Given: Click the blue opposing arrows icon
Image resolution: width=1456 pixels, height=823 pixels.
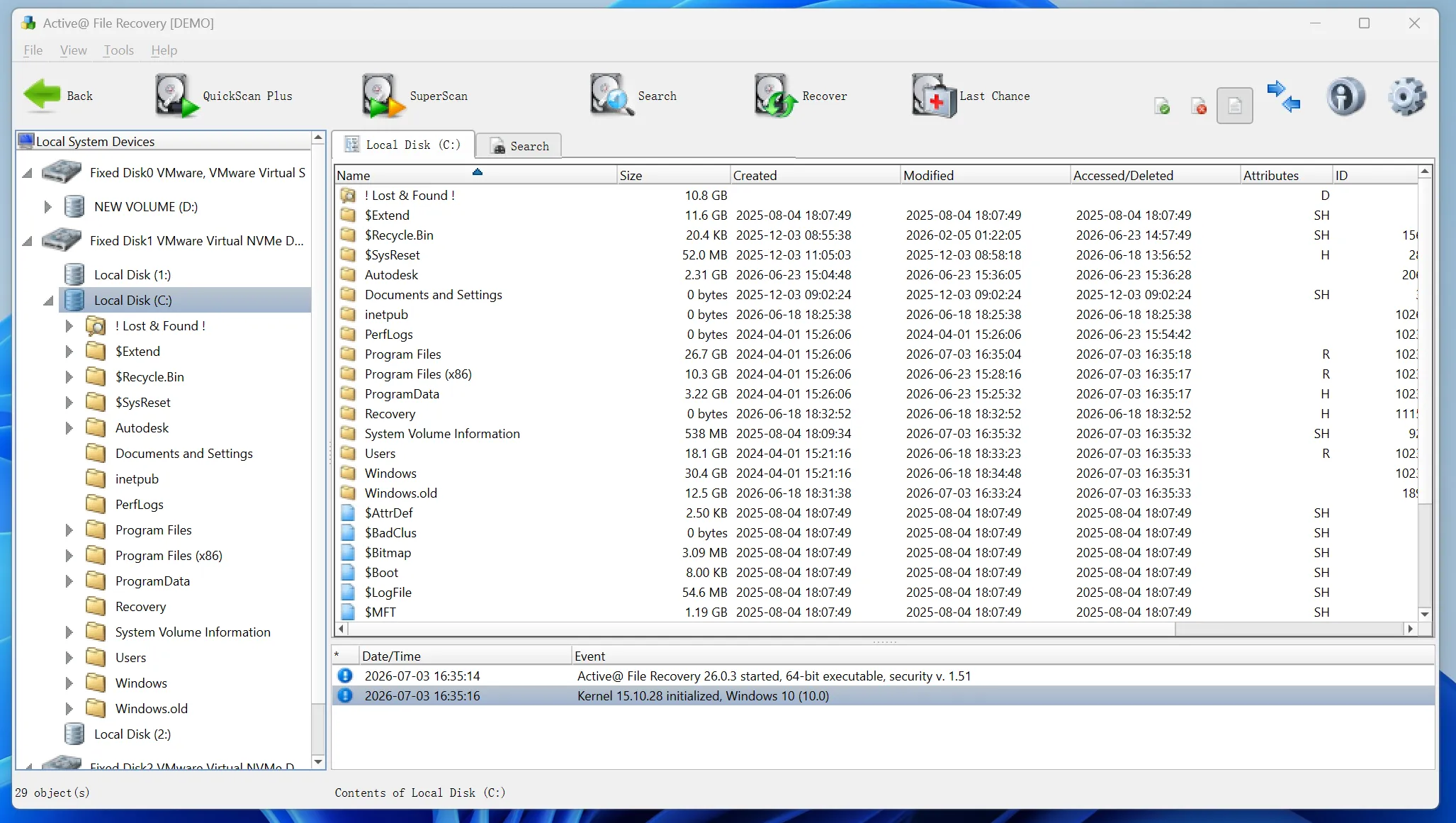Looking at the screenshot, I should click(1283, 96).
